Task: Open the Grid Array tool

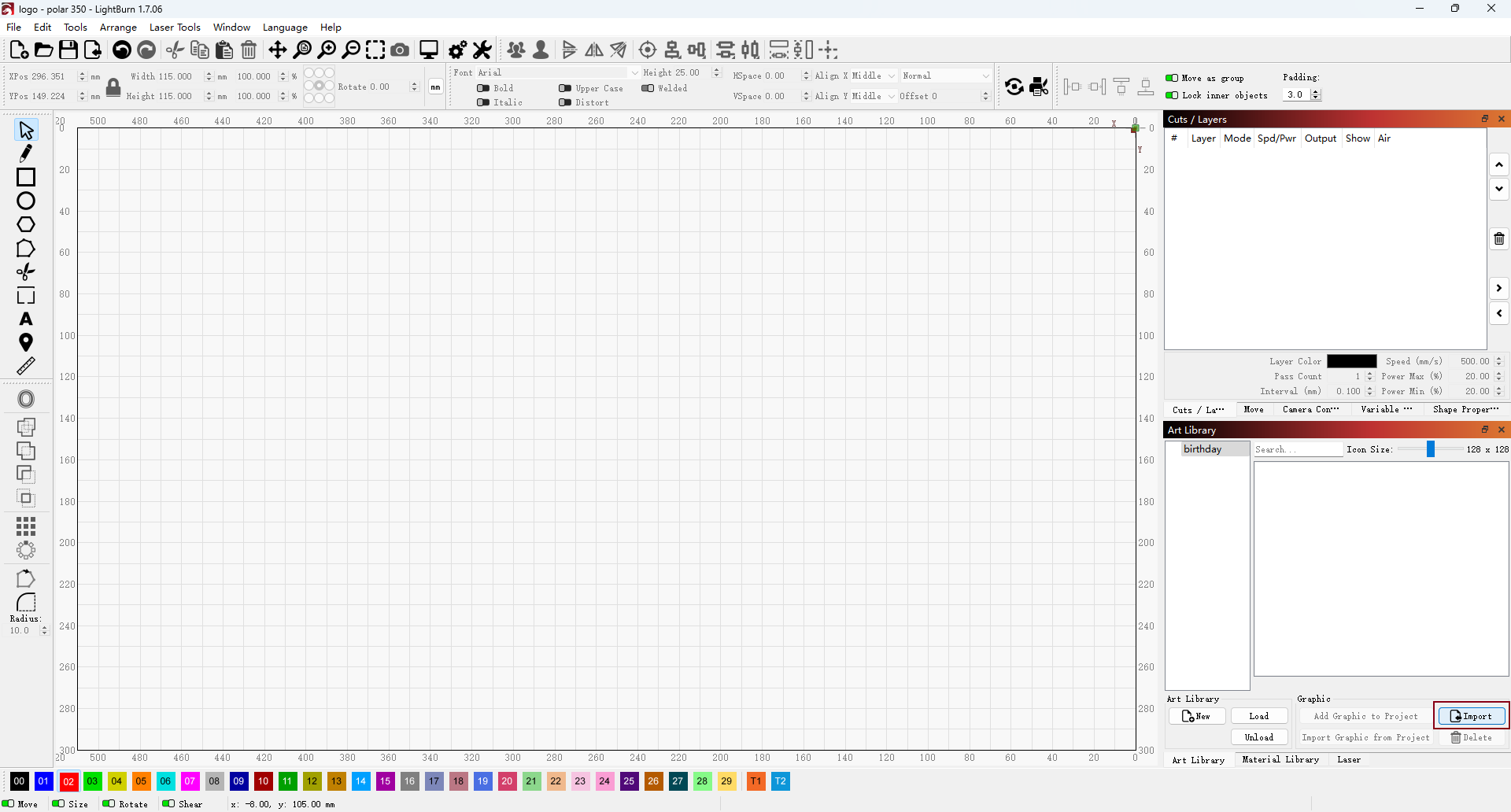Action: [x=26, y=526]
